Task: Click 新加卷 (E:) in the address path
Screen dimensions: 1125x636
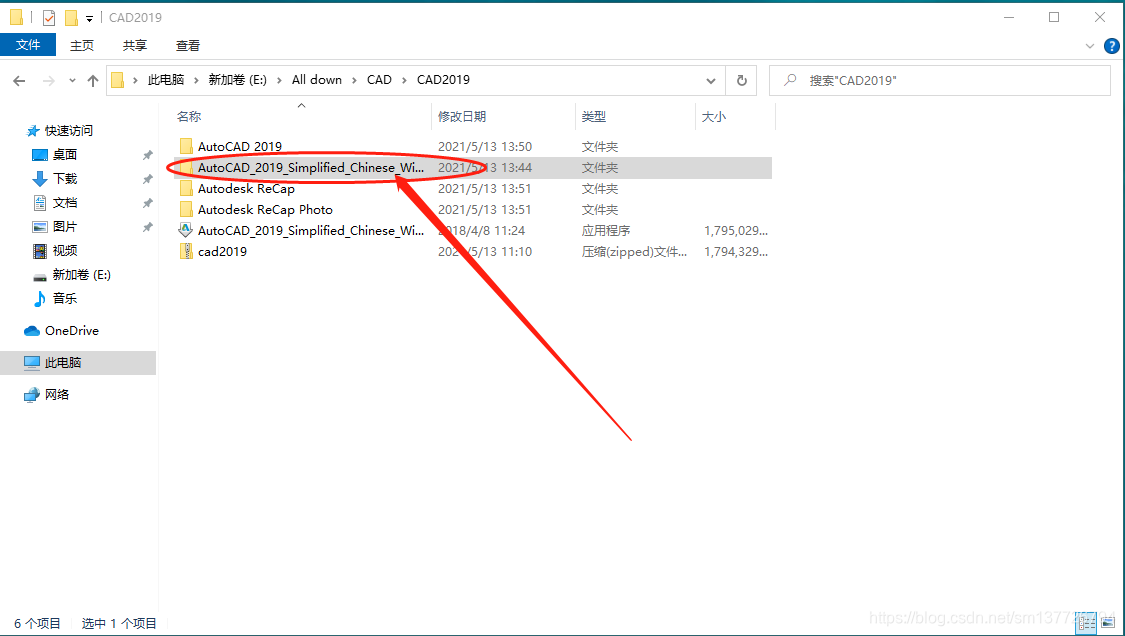Action: 237,80
